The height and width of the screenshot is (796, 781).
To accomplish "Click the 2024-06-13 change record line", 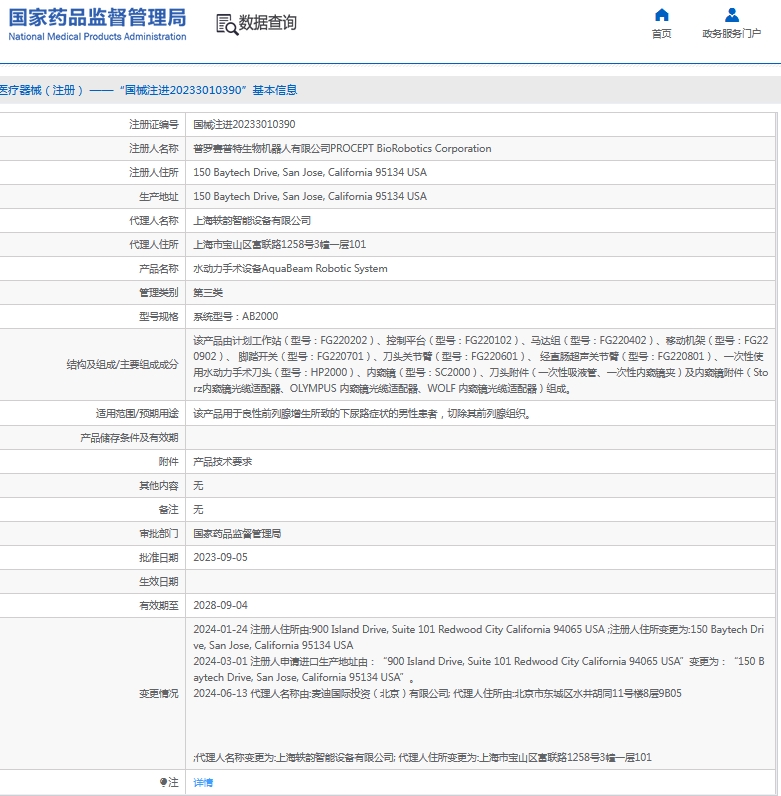I will [437, 693].
